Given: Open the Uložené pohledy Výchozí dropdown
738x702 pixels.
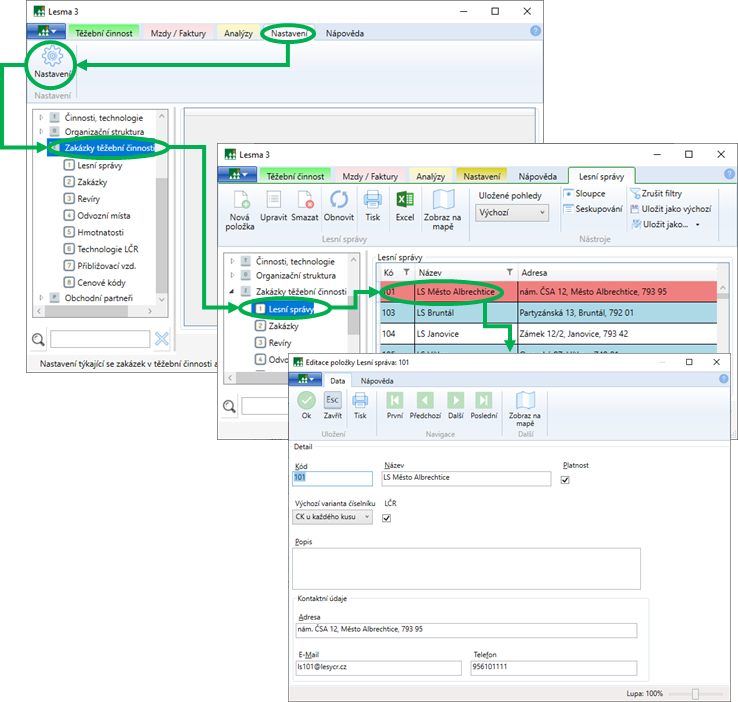Looking at the screenshot, I should click(x=512, y=213).
